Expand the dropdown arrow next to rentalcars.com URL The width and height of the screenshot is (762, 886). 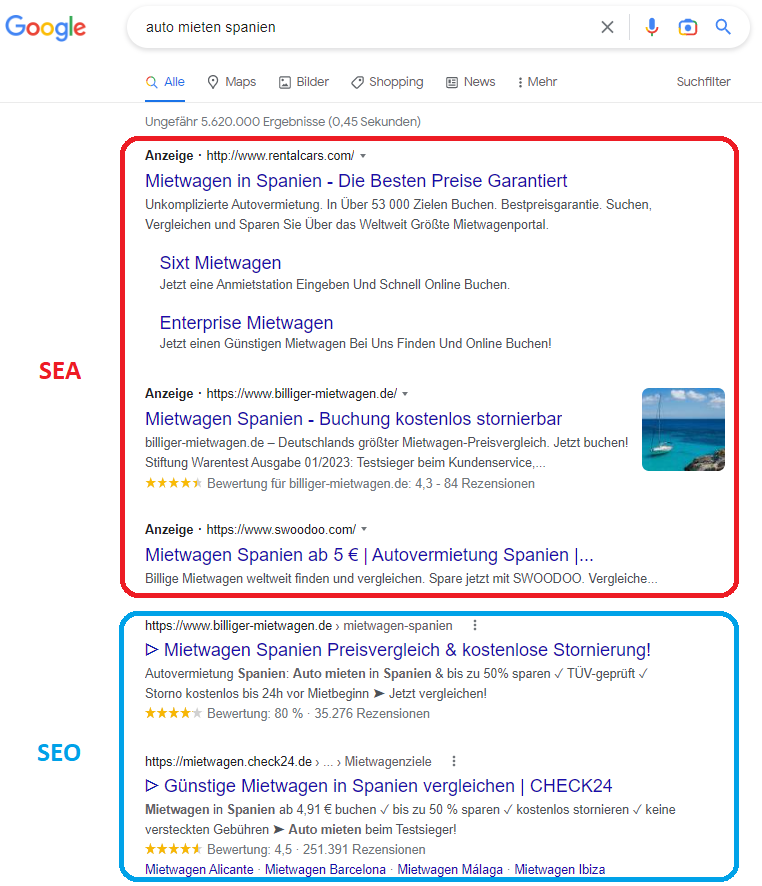pos(363,155)
